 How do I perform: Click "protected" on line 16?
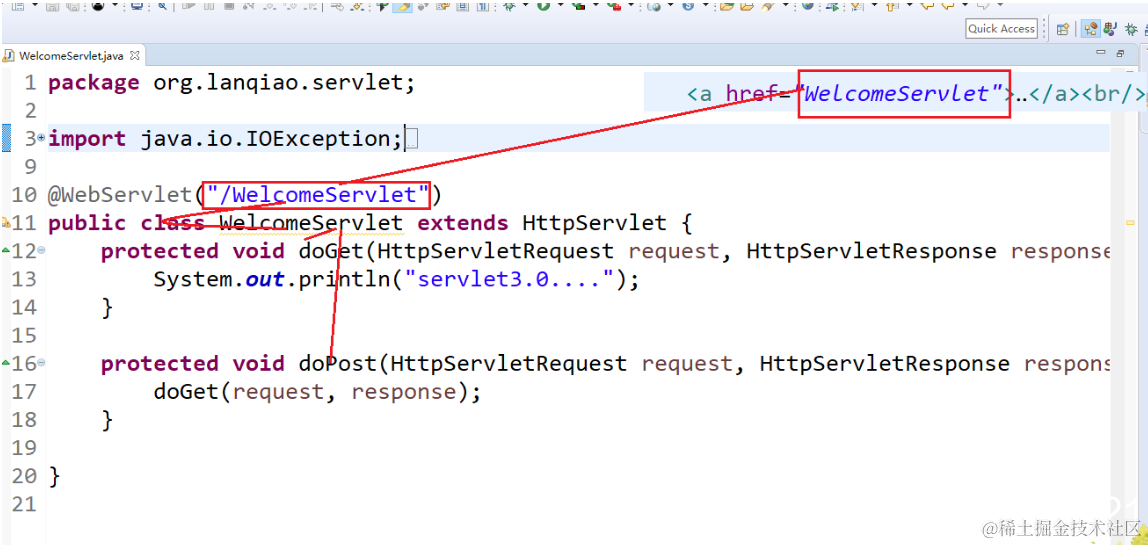(160, 363)
